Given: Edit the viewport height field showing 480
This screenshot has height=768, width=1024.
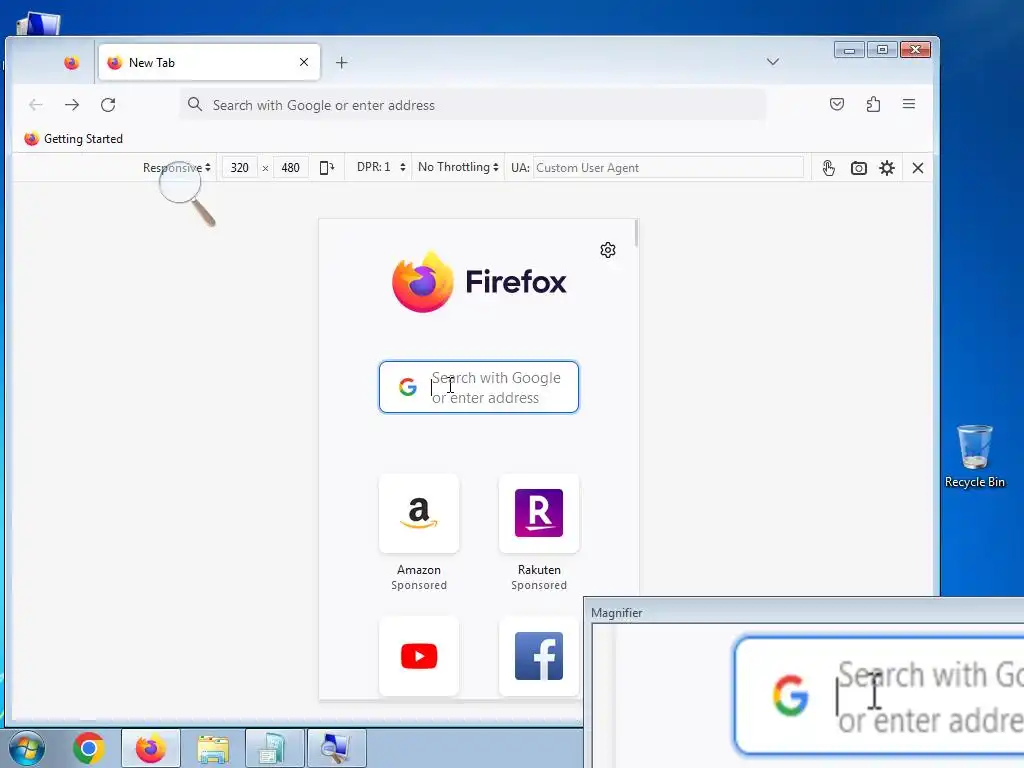Looking at the screenshot, I should tap(291, 168).
